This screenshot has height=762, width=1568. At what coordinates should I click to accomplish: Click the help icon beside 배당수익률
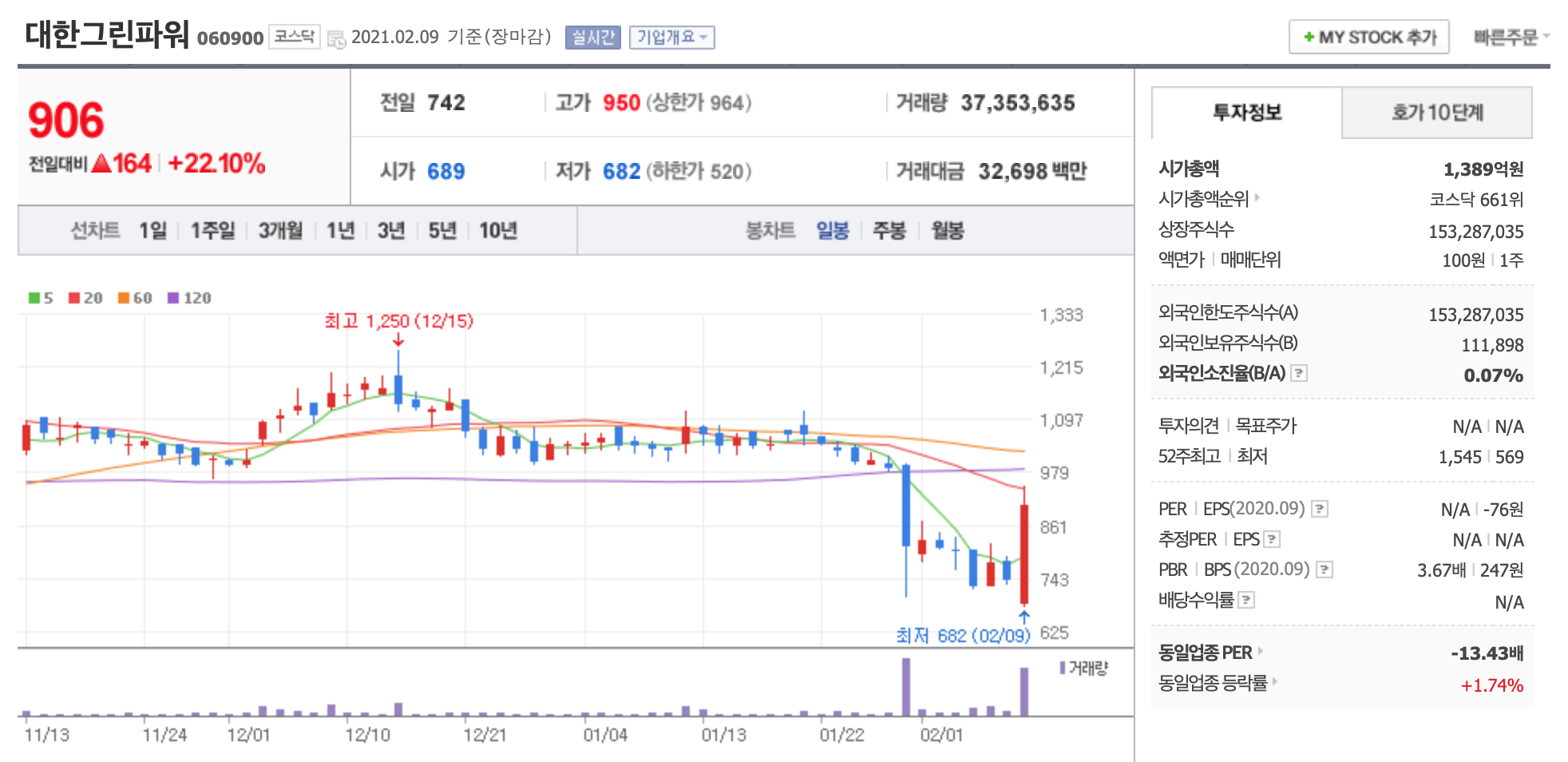1246,600
